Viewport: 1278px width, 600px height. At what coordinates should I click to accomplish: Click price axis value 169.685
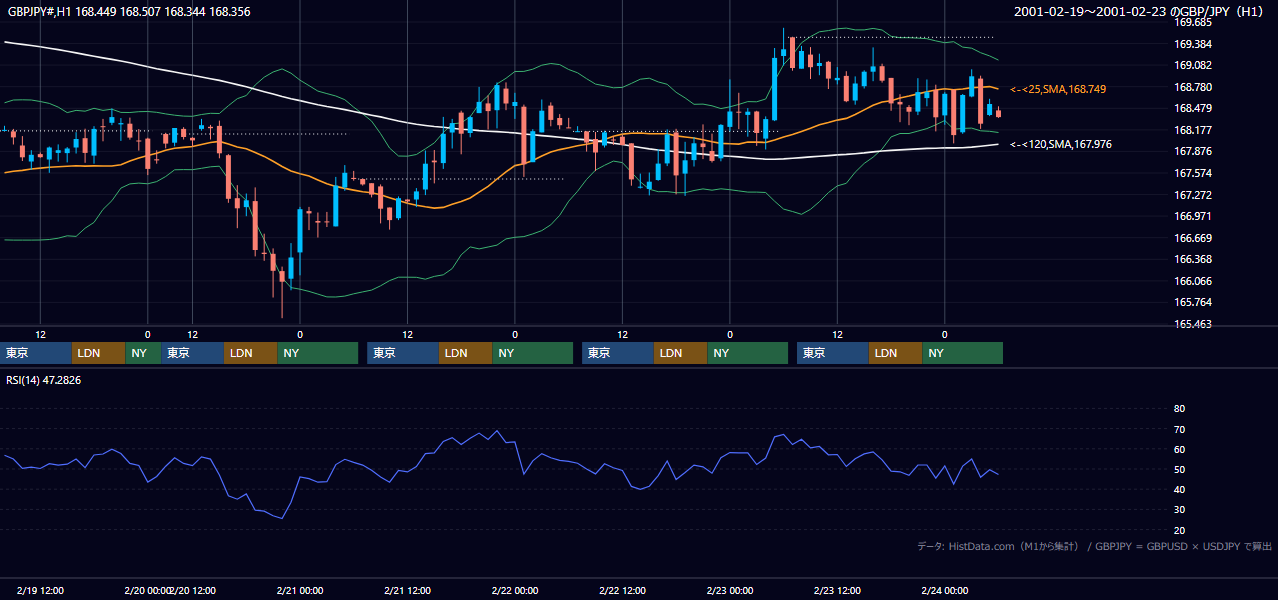1192,22
